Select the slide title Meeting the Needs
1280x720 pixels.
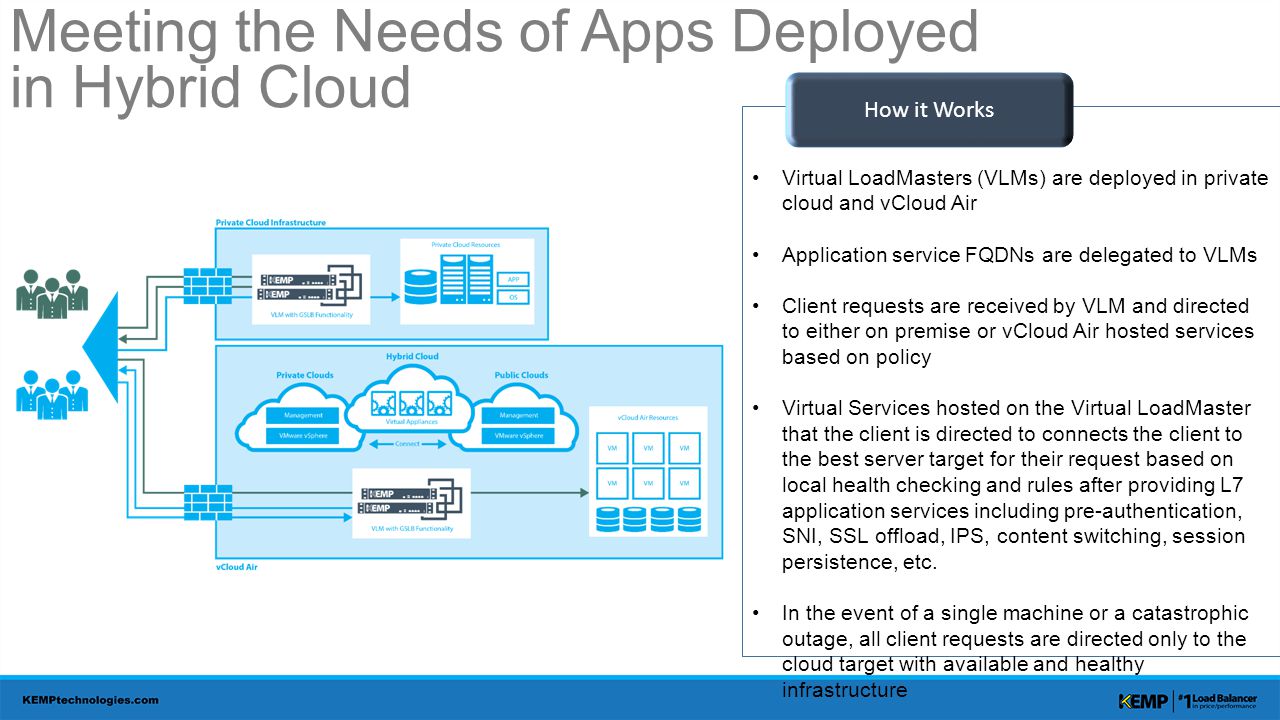click(x=494, y=59)
